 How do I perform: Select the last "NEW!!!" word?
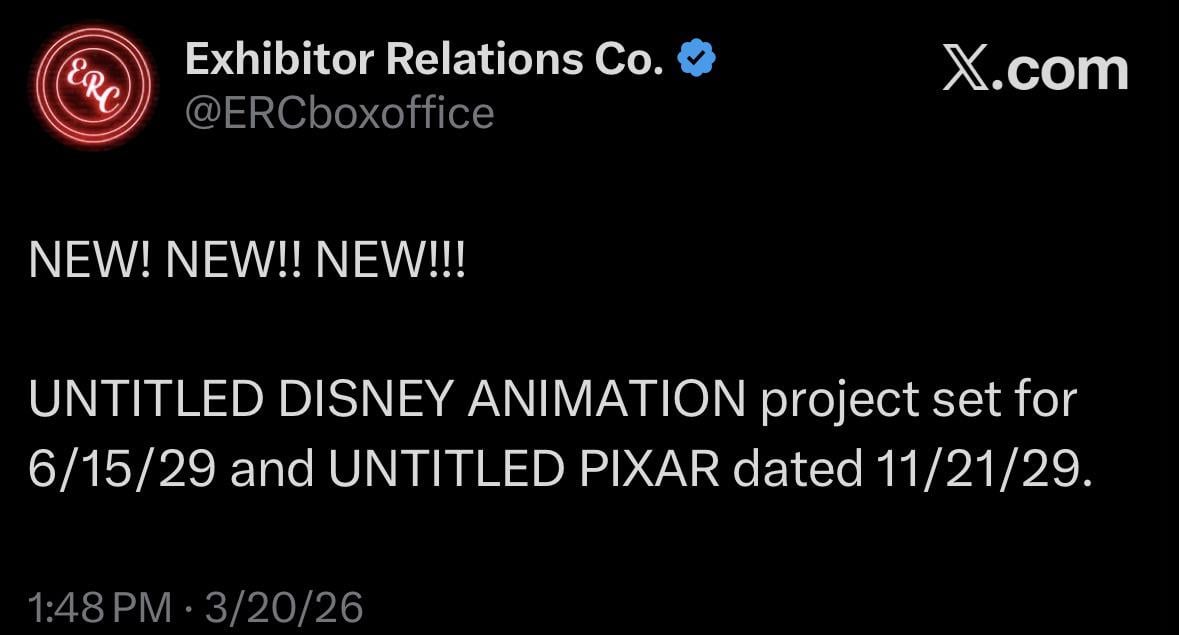coord(390,262)
